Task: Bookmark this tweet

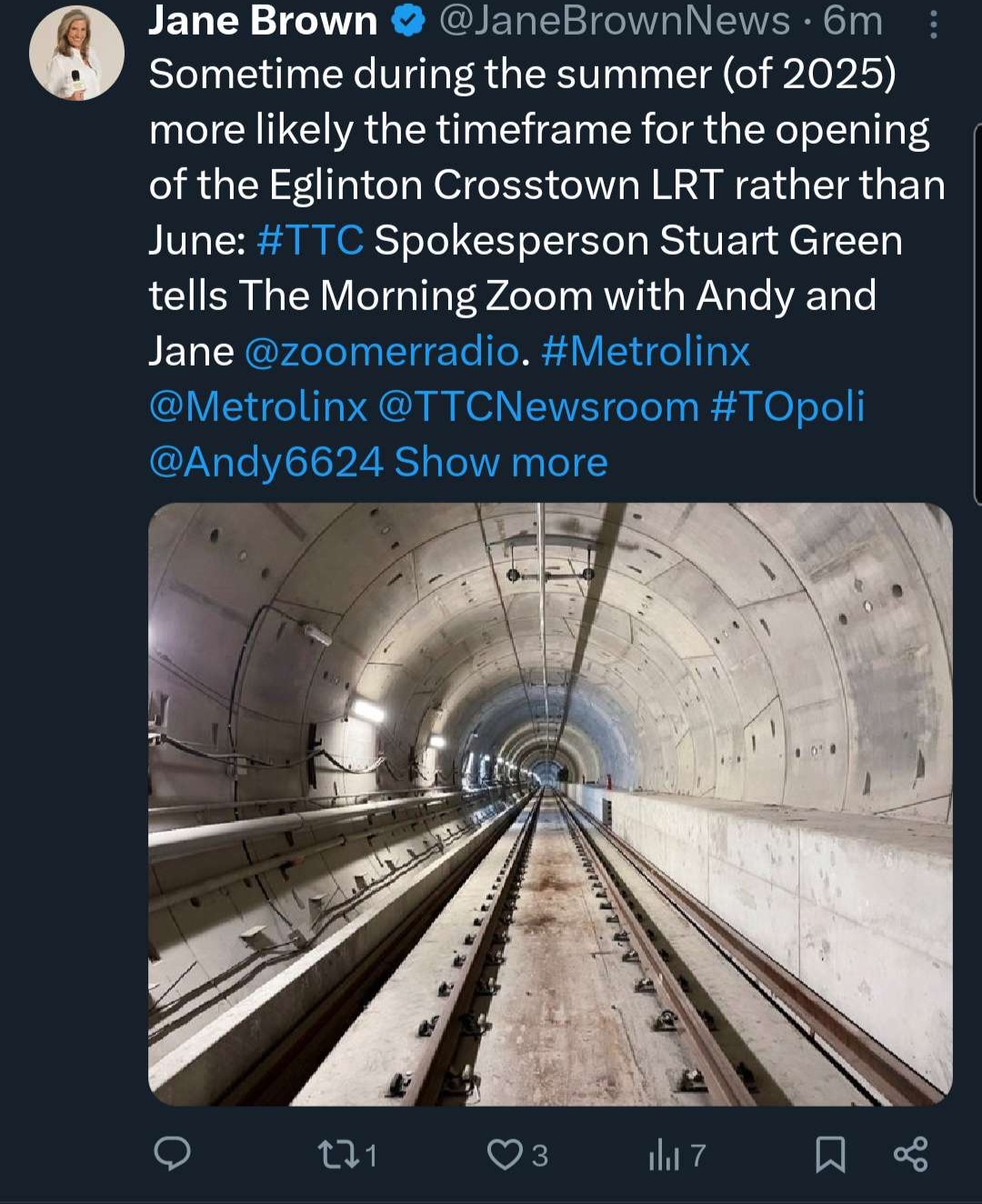Action: (x=829, y=1154)
